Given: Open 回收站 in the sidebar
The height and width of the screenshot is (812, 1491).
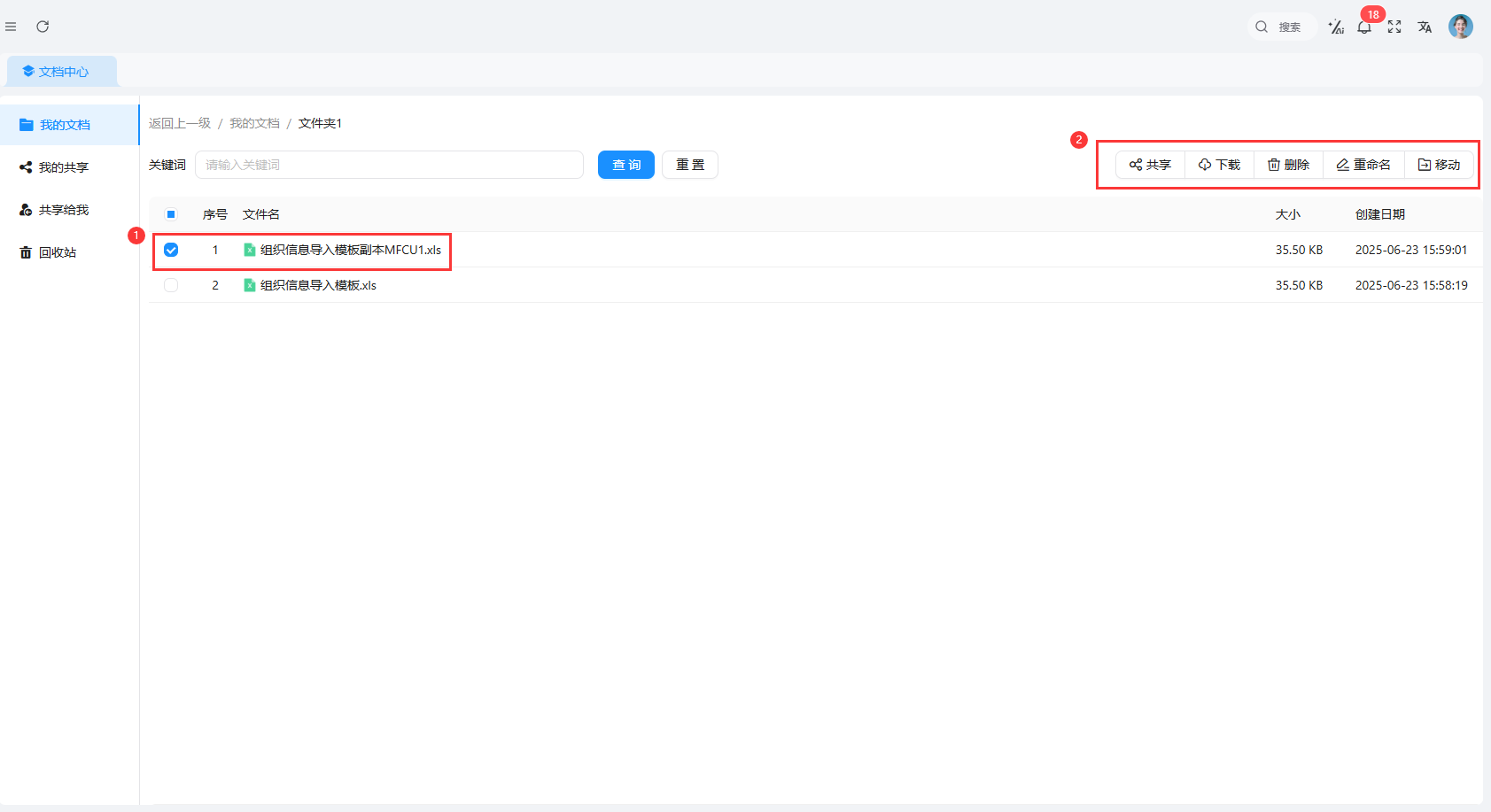Looking at the screenshot, I should 69,252.
